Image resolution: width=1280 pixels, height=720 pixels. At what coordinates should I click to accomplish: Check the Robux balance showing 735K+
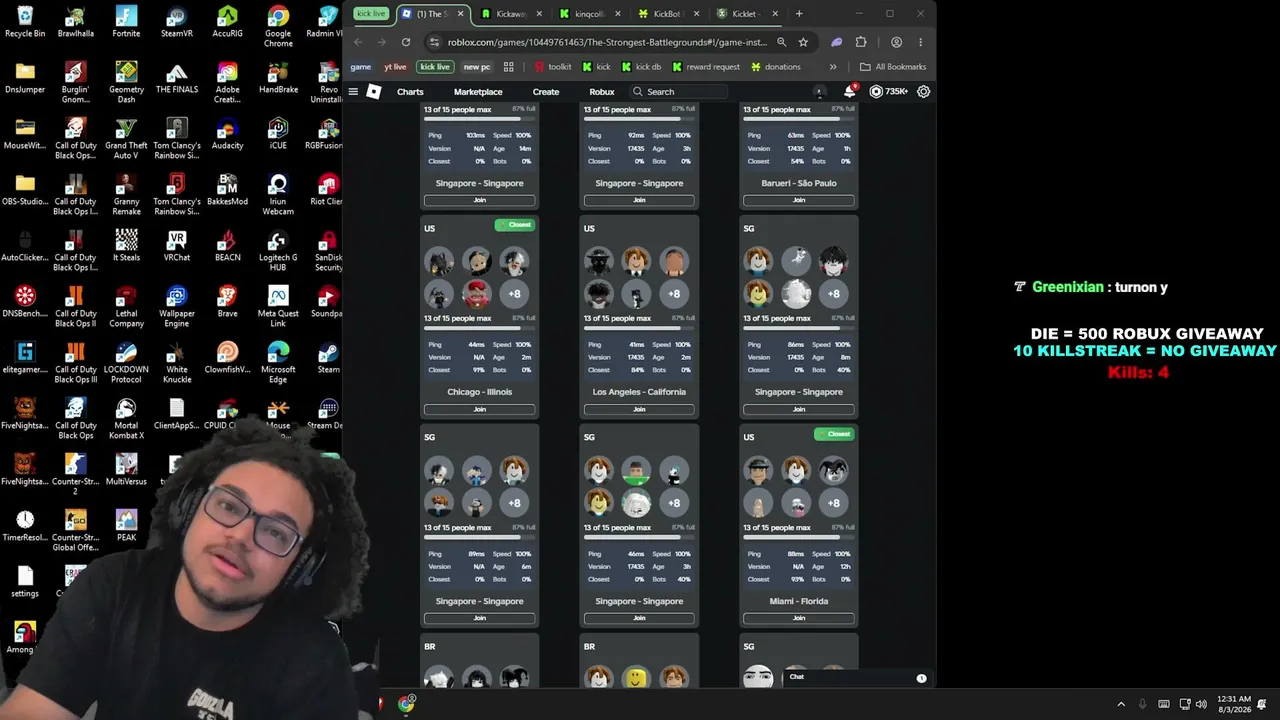[x=889, y=92]
